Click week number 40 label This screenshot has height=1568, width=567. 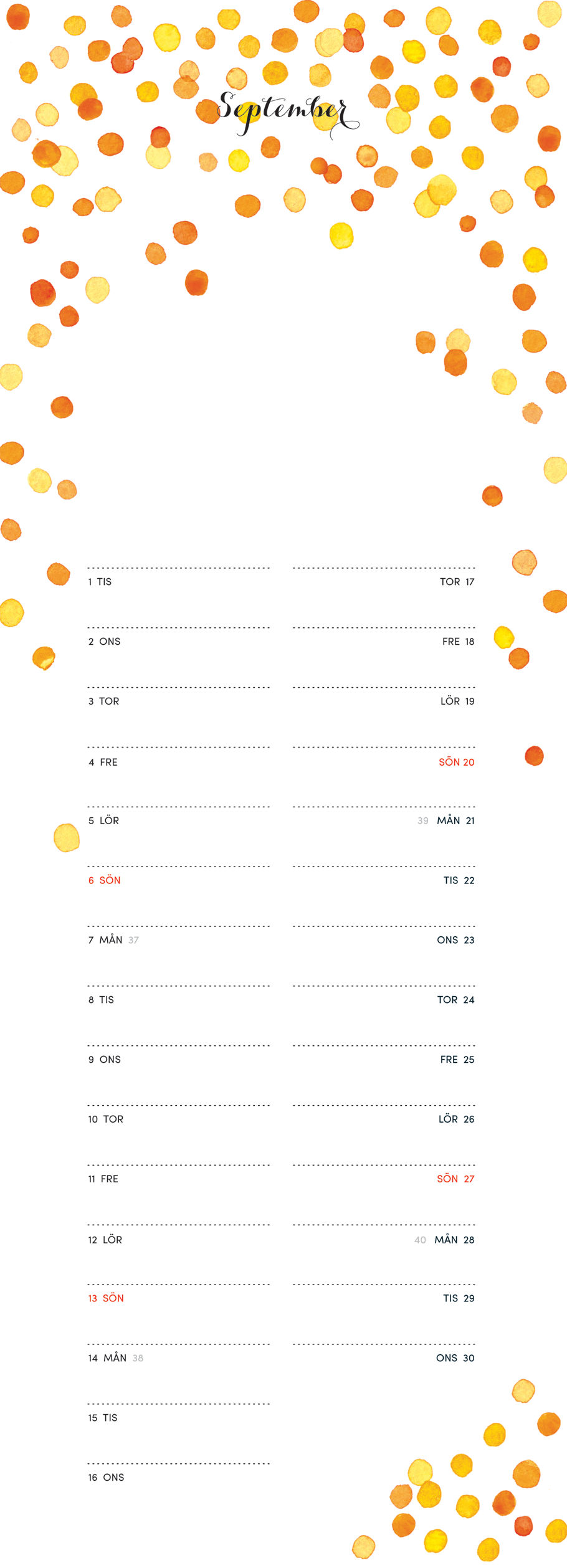click(420, 1240)
